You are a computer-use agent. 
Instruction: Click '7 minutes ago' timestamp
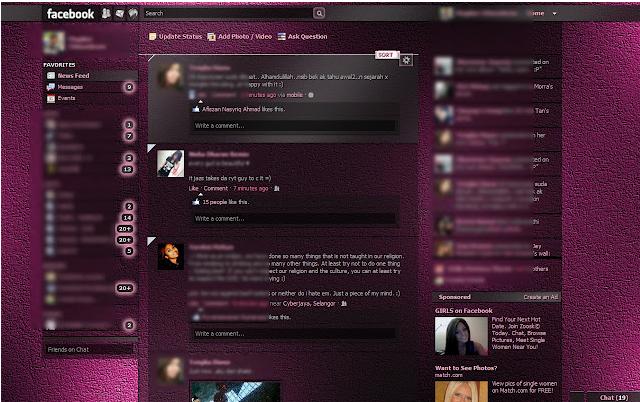[251, 189]
